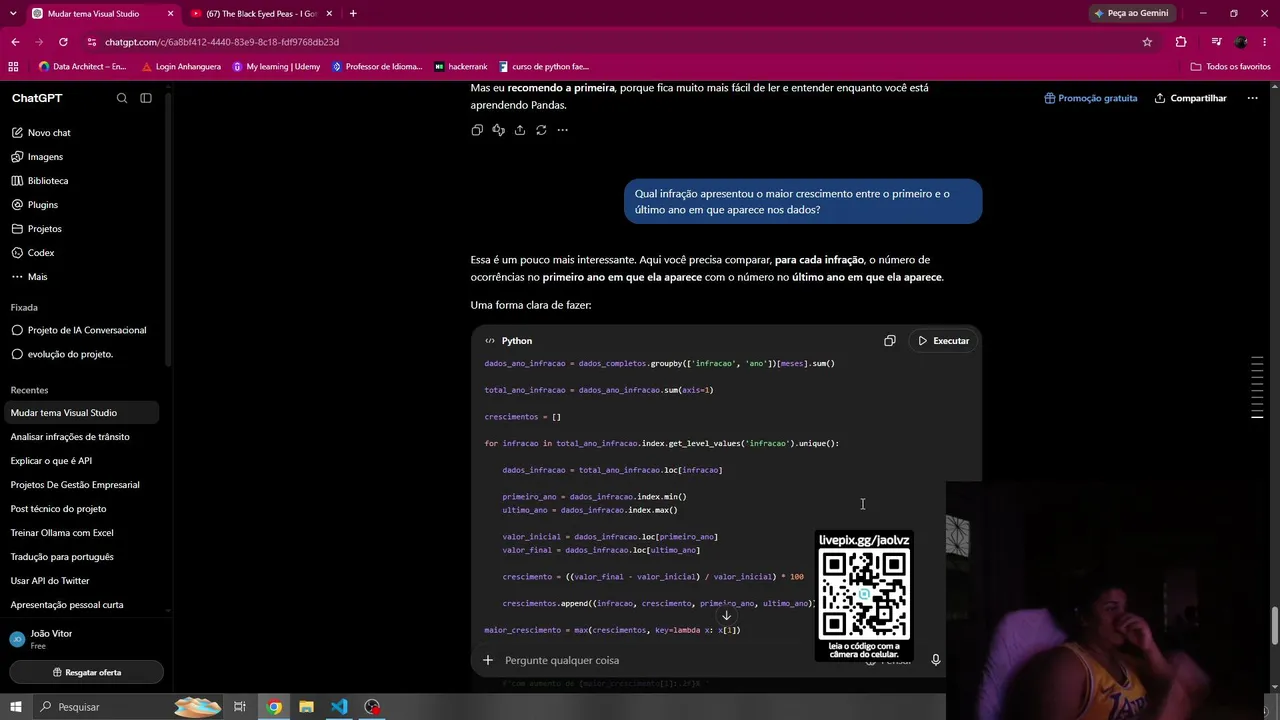
Task: Share the response using the message upload icon
Action: pyautogui.click(x=520, y=130)
